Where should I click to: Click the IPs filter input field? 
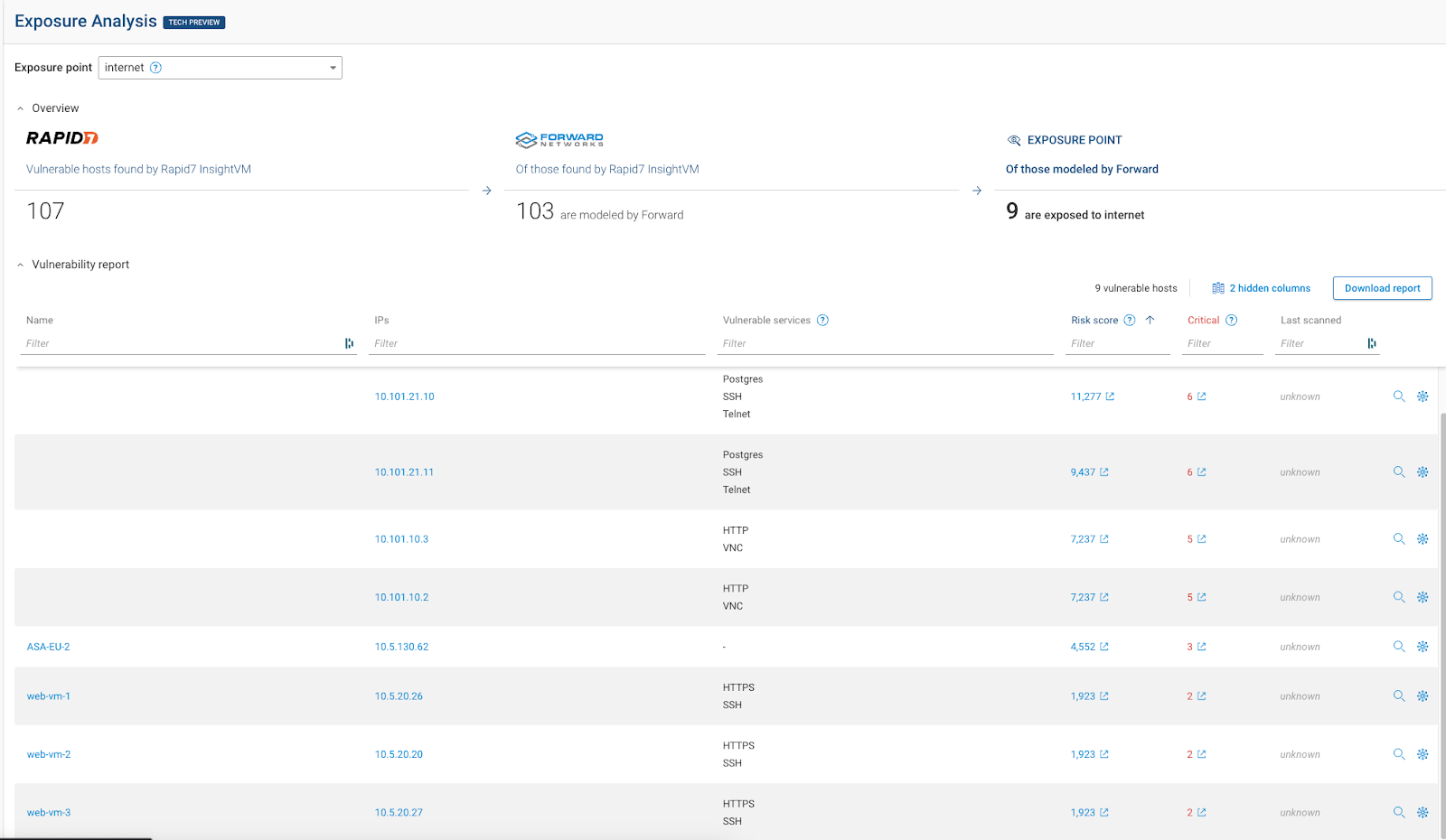pos(540,343)
